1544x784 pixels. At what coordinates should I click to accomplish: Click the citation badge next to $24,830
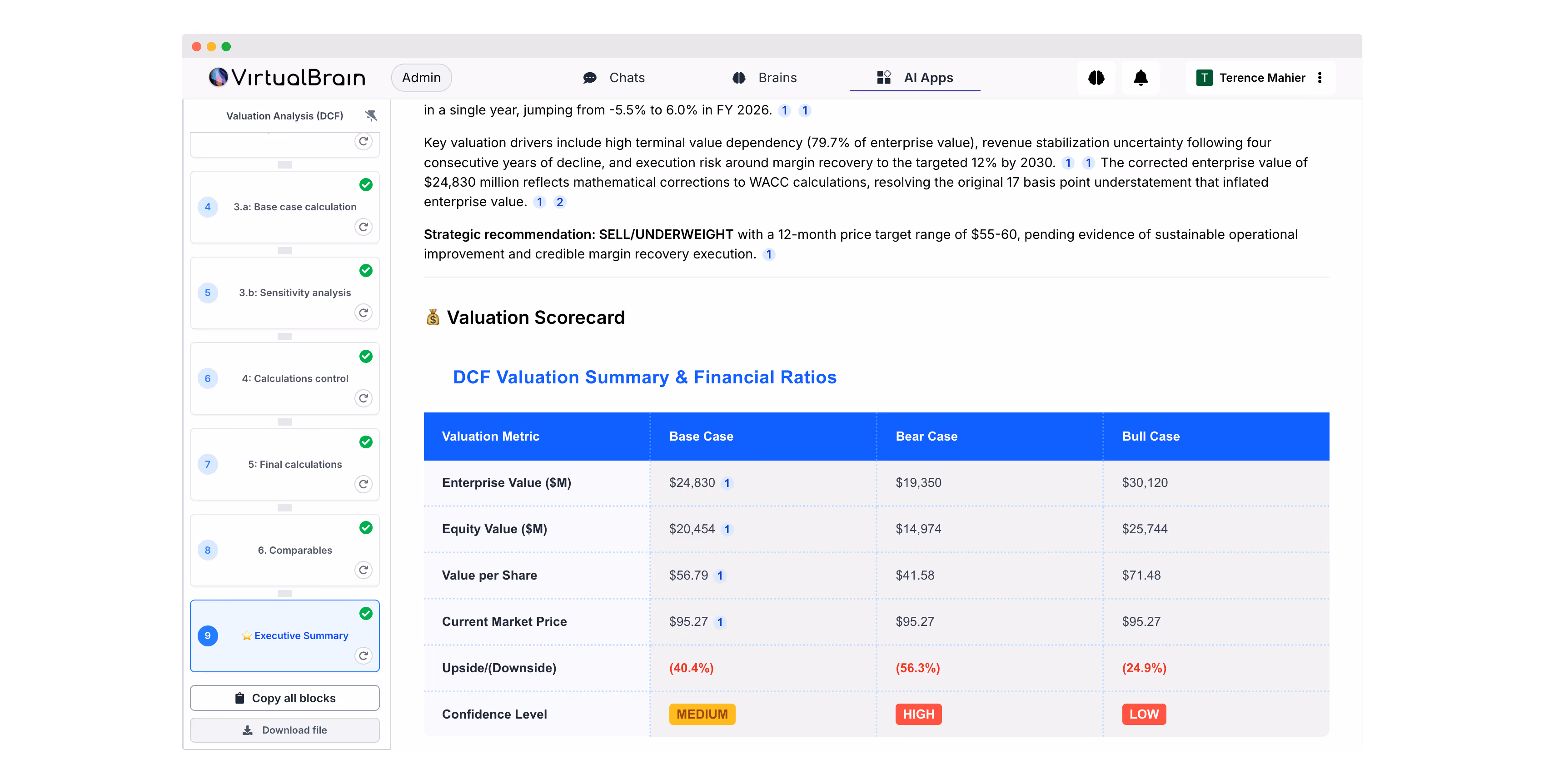pos(727,483)
